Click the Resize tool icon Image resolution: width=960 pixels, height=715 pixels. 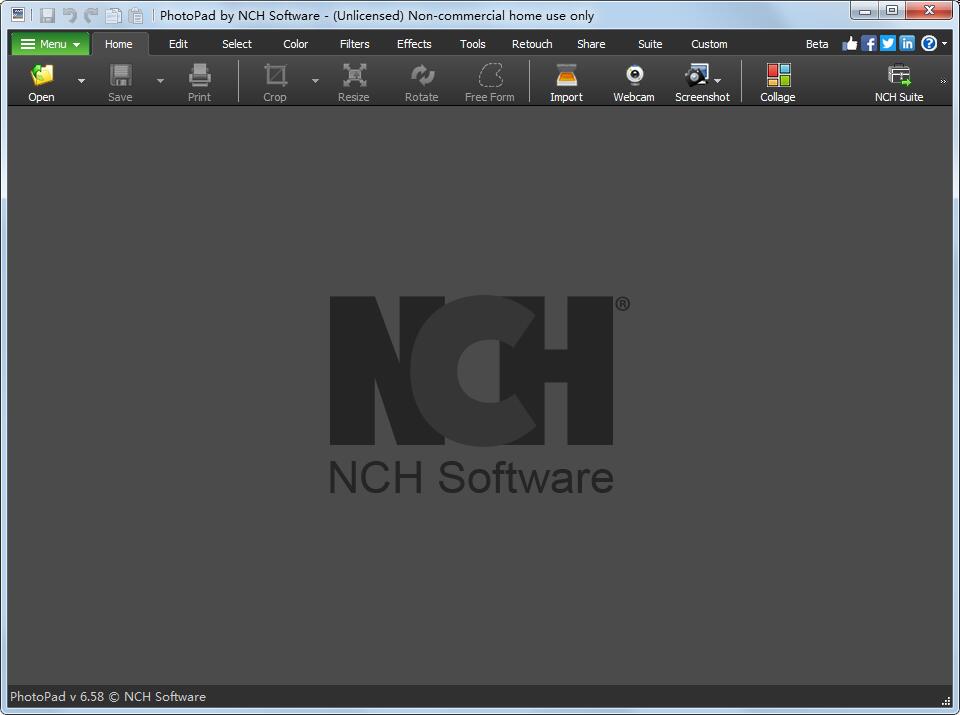pos(354,83)
